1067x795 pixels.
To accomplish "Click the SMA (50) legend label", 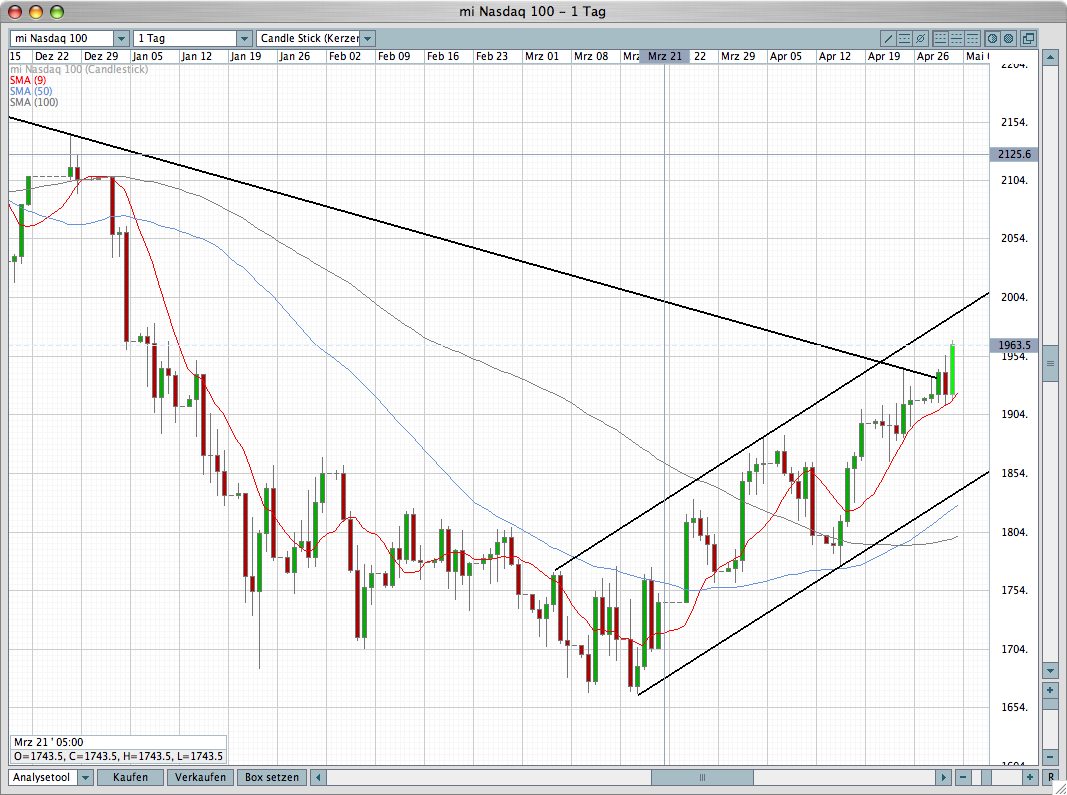I will pyautogui.click(x=31, y=91).
